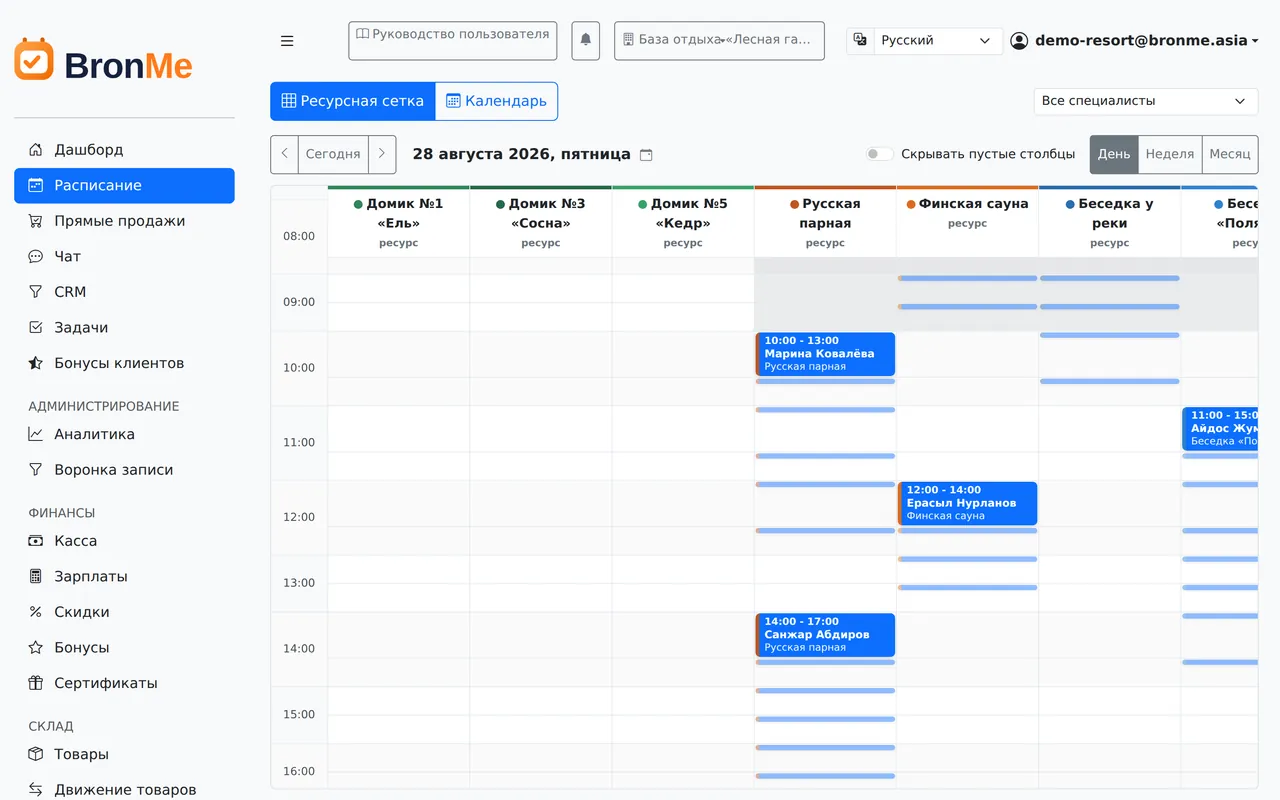The height and width of the screenshot is (800, 1280).
Task: Open Зарплаты calculator item
Action: point(124,576)
